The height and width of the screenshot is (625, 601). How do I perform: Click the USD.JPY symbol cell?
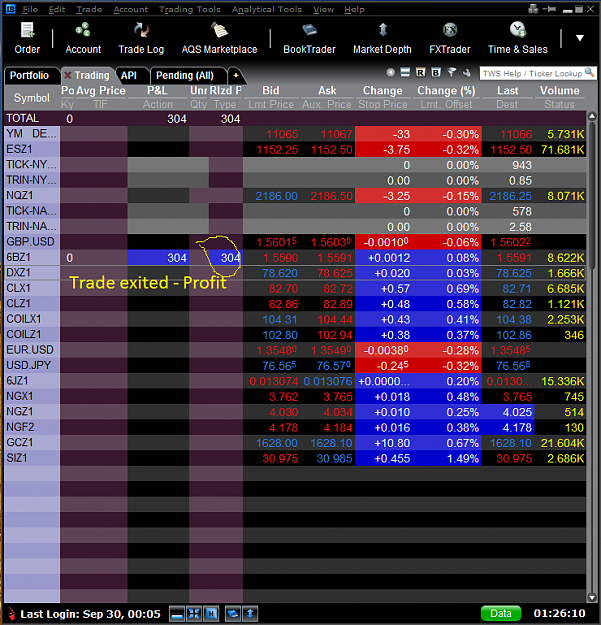tap(32, 365)
